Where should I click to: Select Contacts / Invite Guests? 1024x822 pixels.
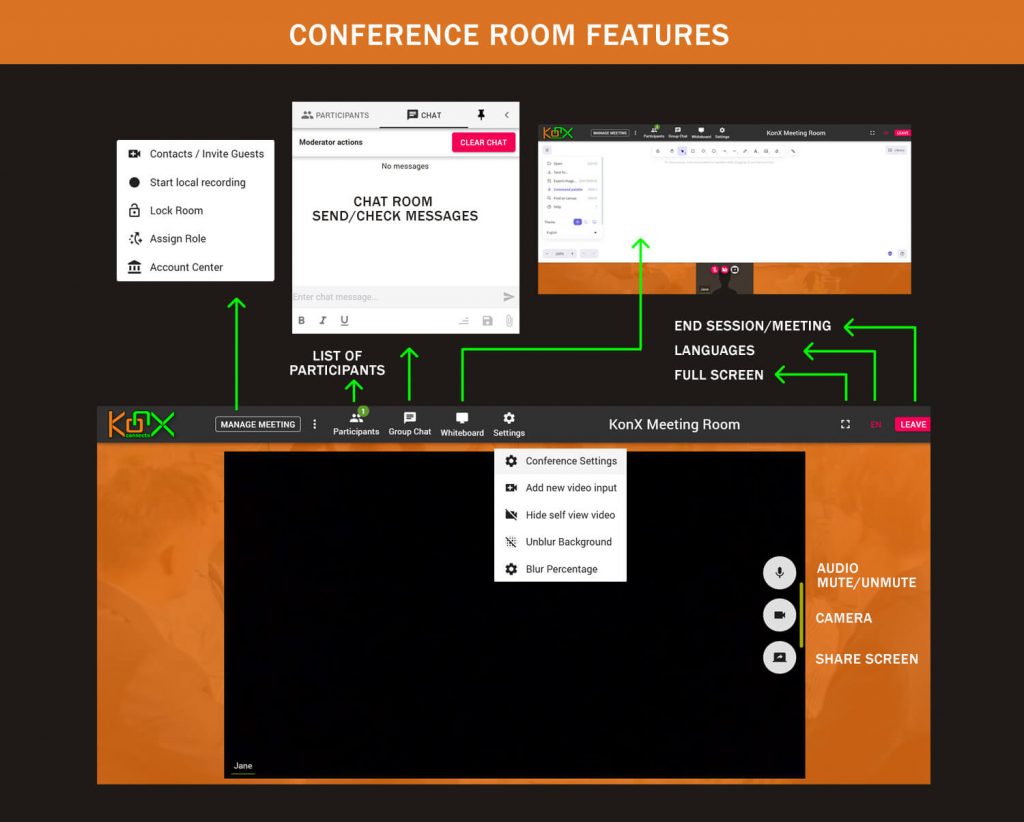203,154
